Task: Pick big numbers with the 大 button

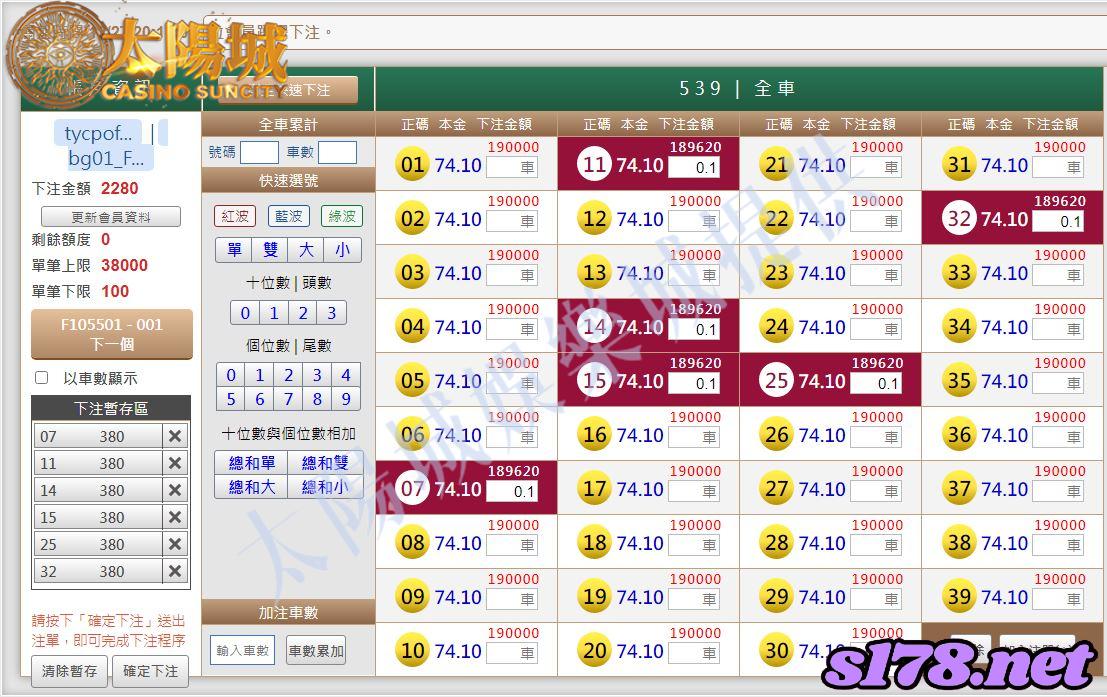Action: 306,250
